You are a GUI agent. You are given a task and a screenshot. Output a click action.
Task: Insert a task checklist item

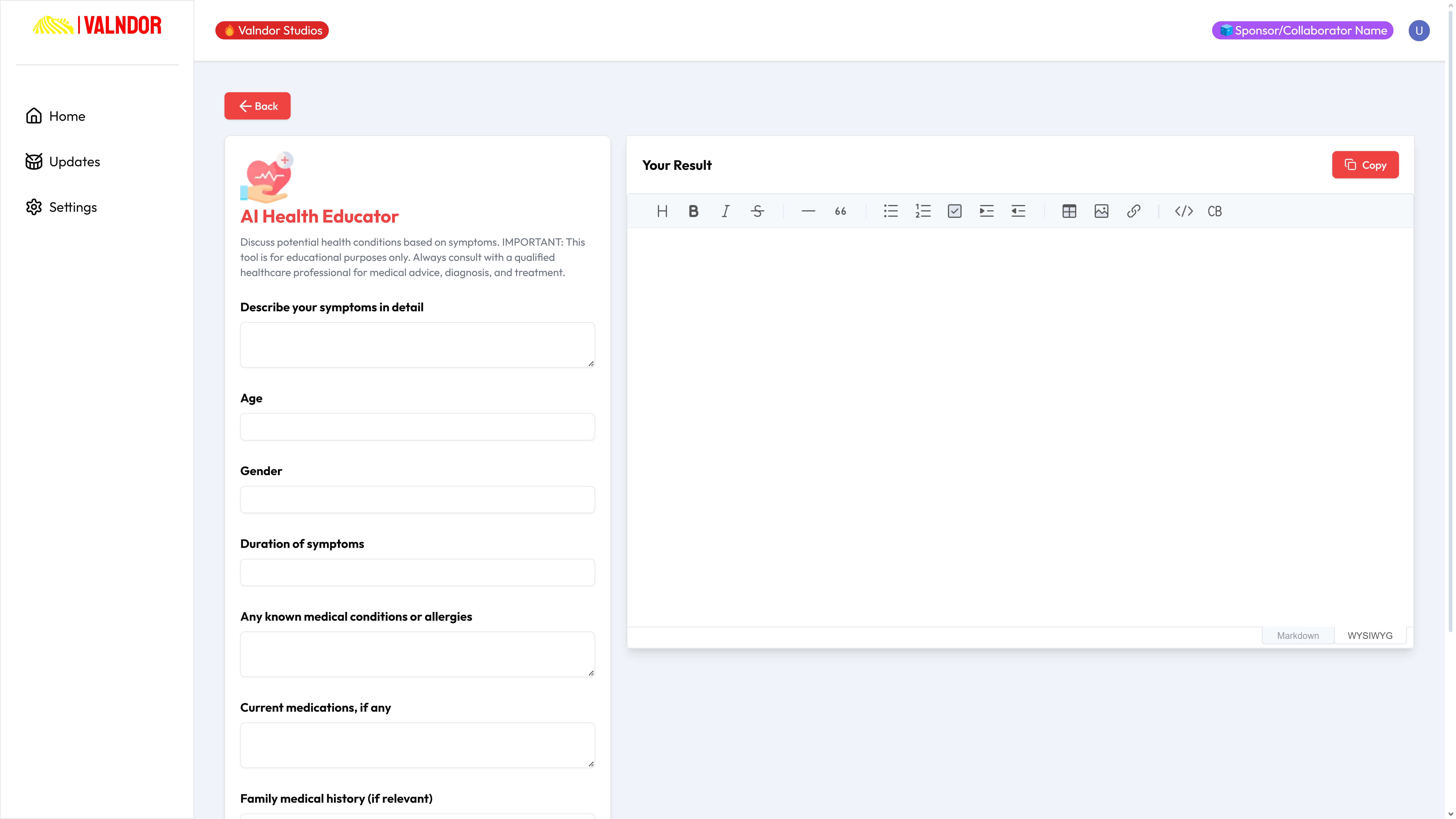tap(955, 211)
